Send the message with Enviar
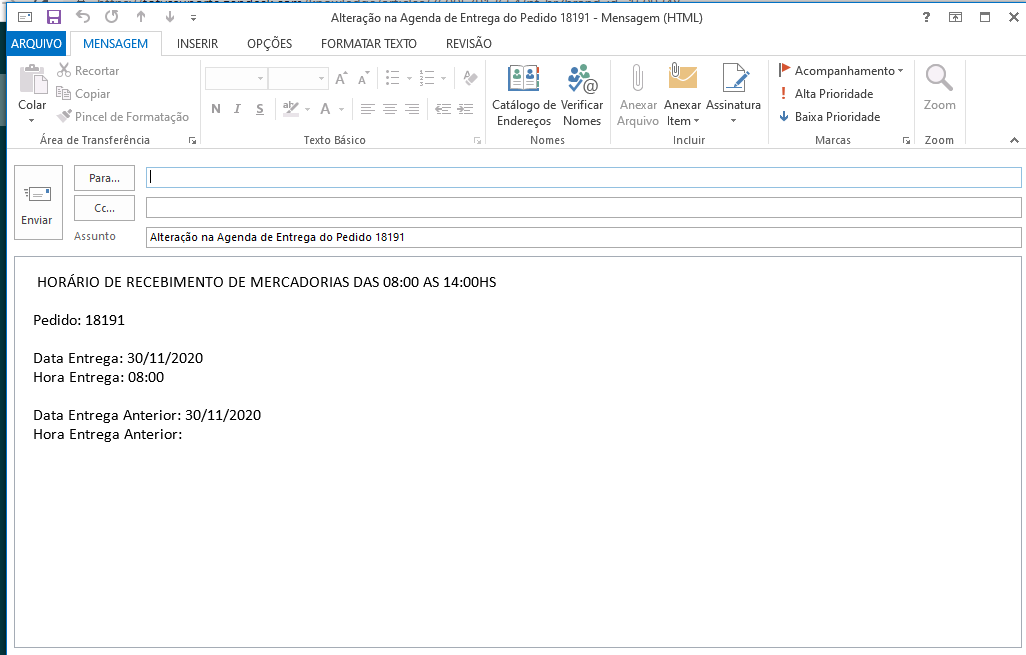Image resolution: width=1026 pixels, height=655 pixels. [x=39, y=202]
